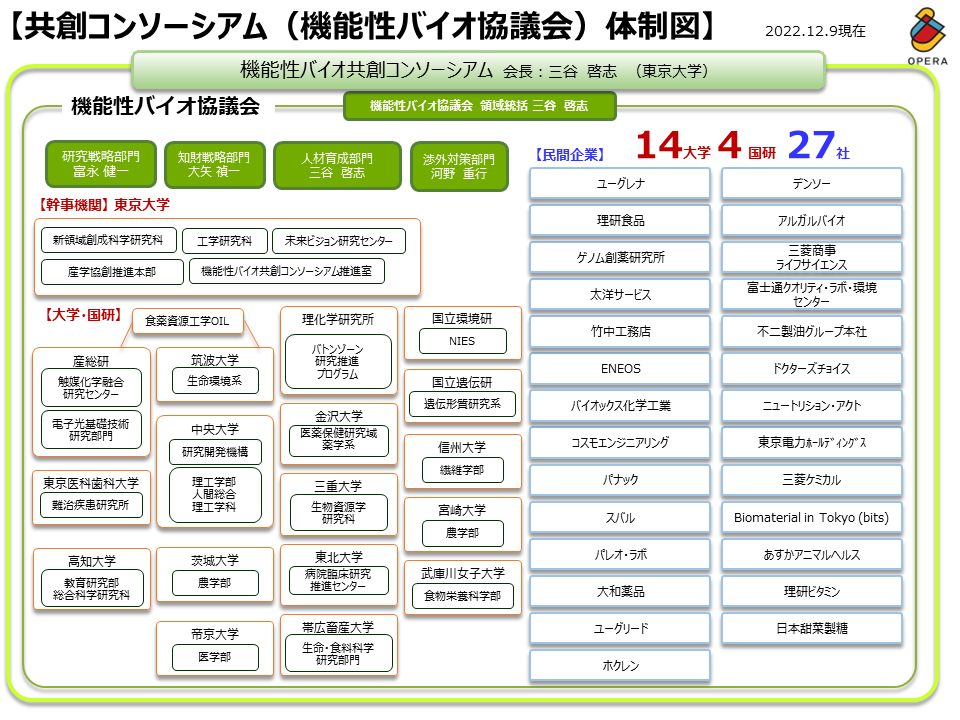The width and height of the screenshot is (960, 720).
Task: Select the 人材育成部門 三谷 啓志 box
Action: 337,166
